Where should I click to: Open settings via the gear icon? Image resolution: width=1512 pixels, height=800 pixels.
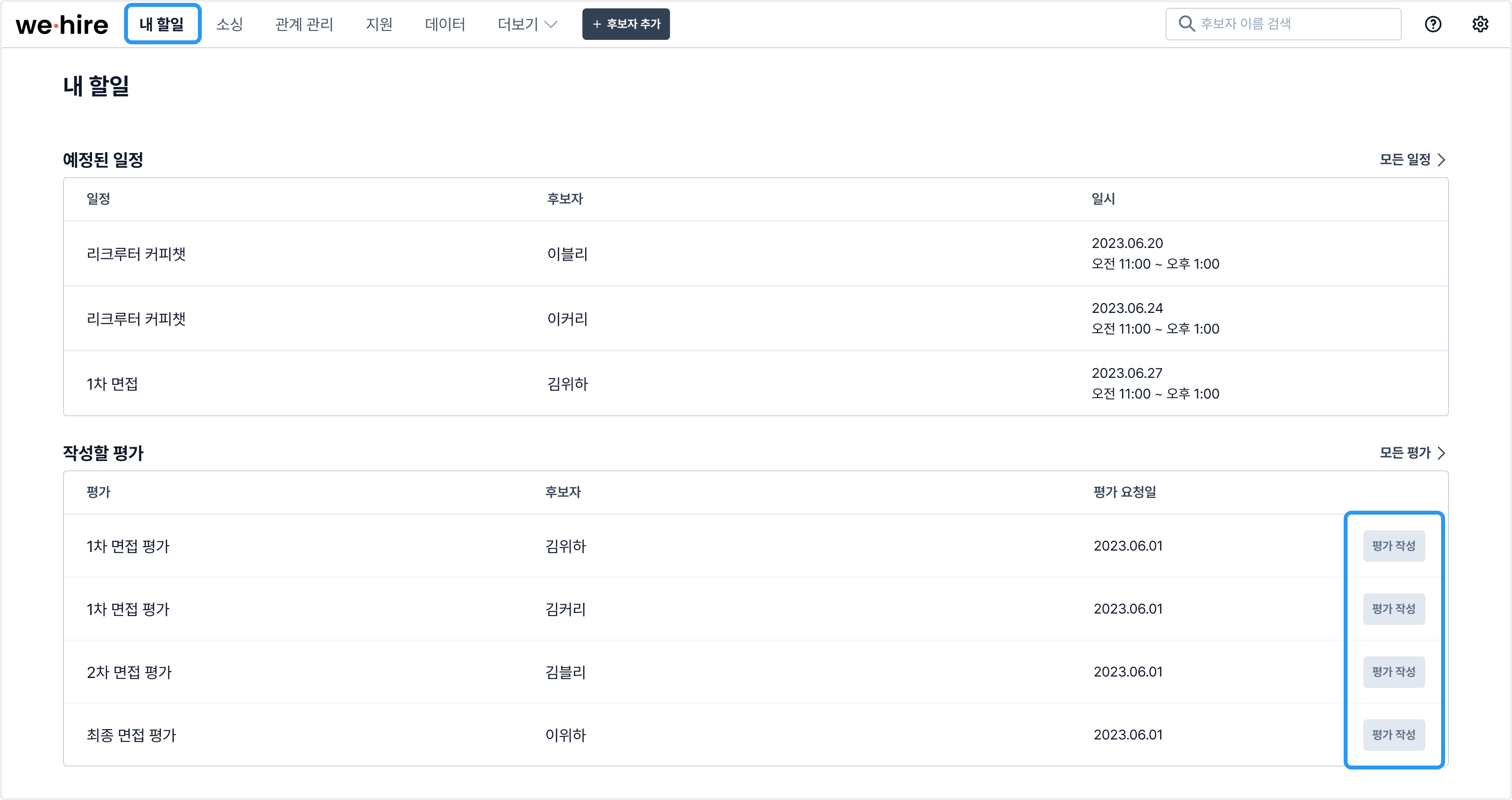coord(1480,24)
